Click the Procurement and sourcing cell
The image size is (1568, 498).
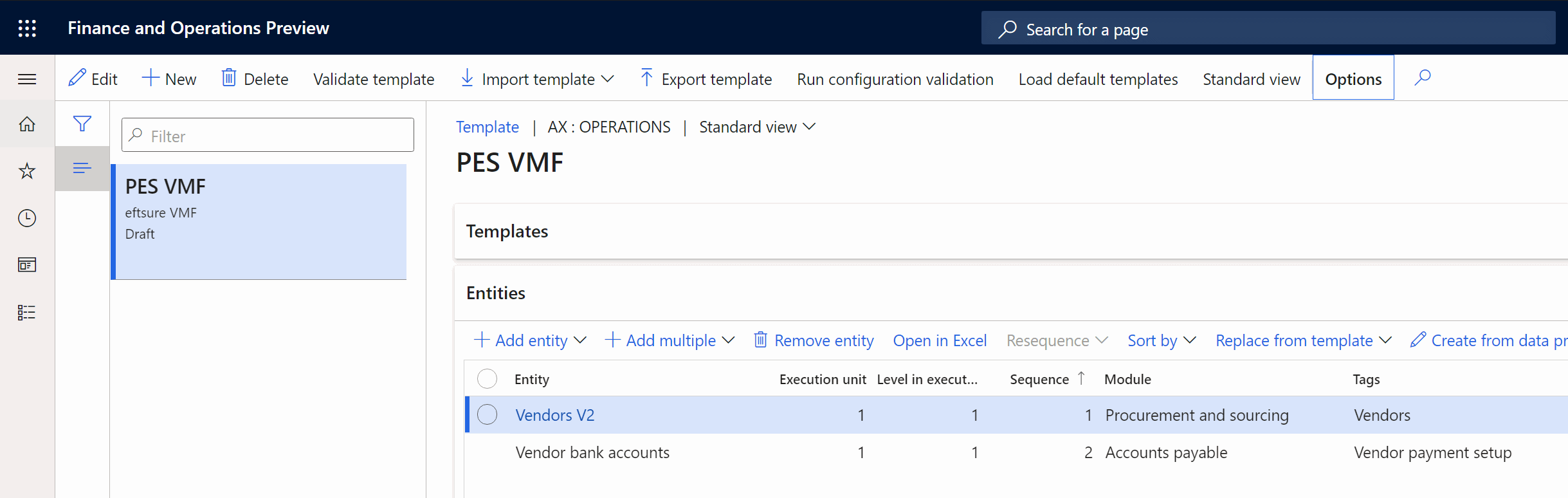click(x=1197, y=415)
